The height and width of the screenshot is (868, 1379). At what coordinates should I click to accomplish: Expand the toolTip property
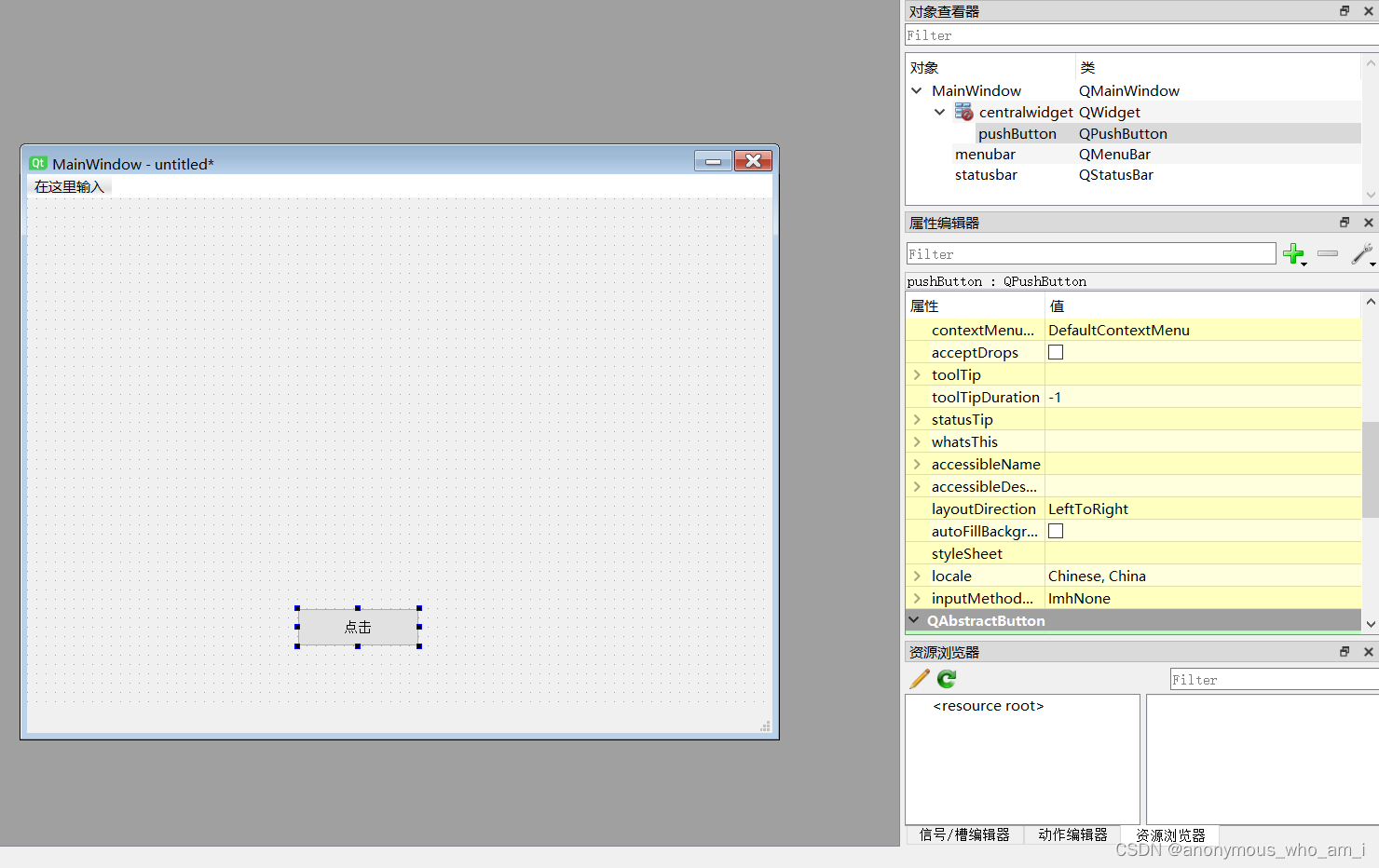coord(916,374)
